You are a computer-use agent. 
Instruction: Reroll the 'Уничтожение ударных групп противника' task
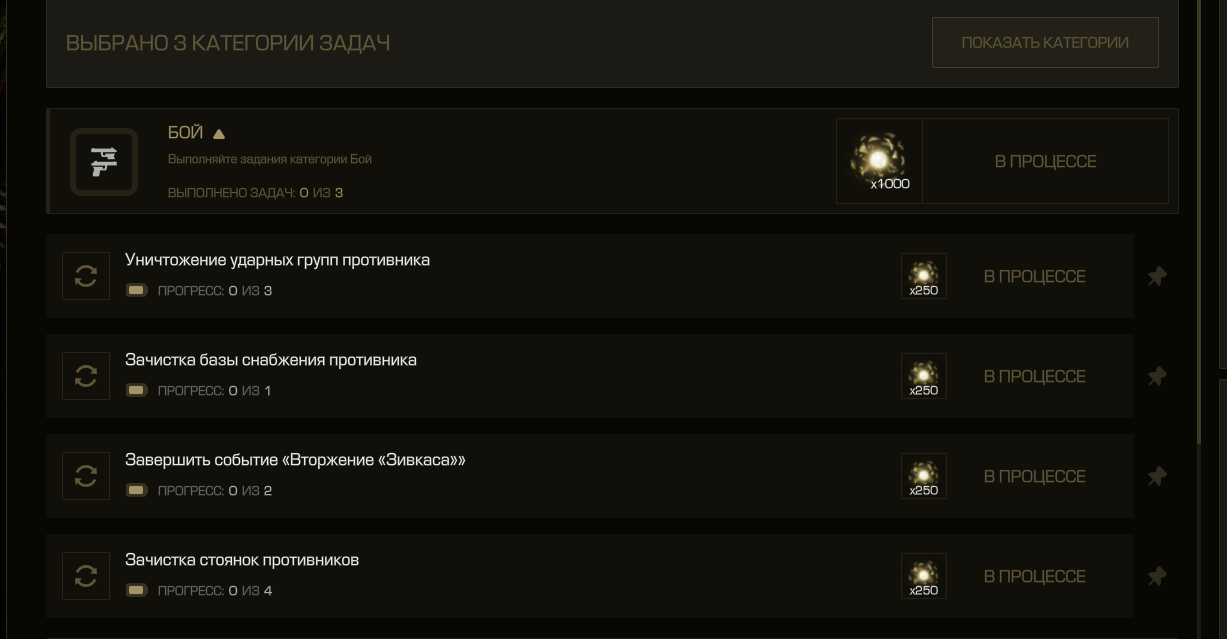click(x=86, y=276)
